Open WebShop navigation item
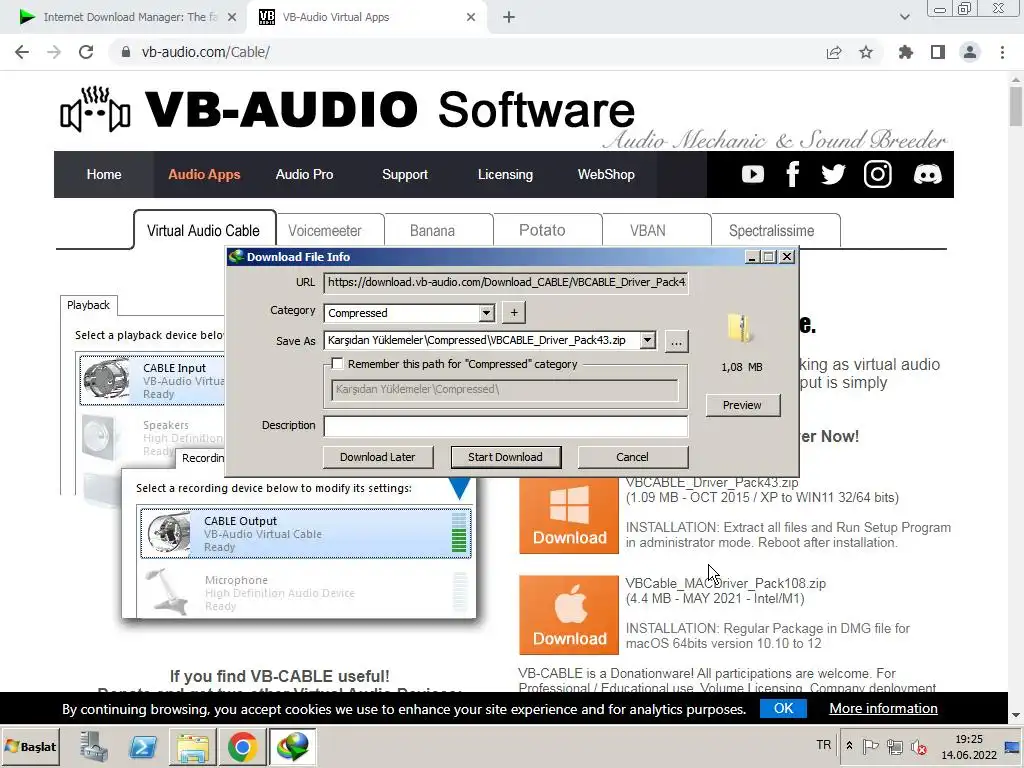Screen dimensions: 1024x768 [606, 174]
